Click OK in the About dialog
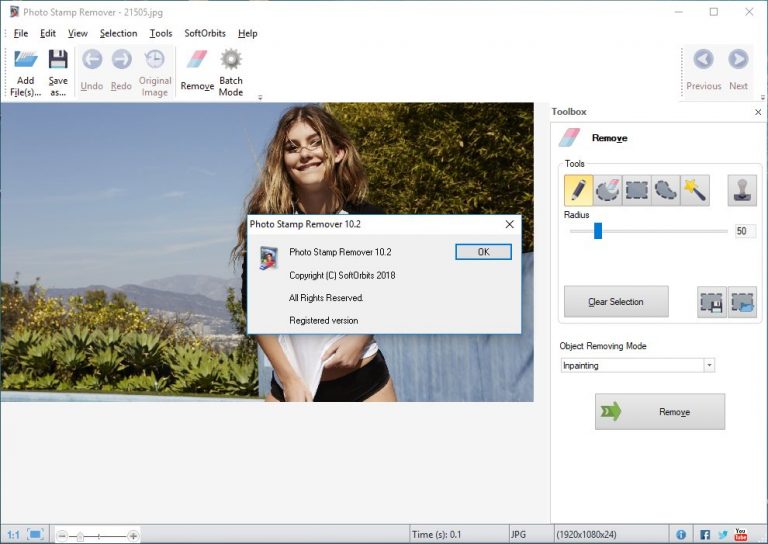The width and height of the screenshot is (768, 544). (483, 252)
